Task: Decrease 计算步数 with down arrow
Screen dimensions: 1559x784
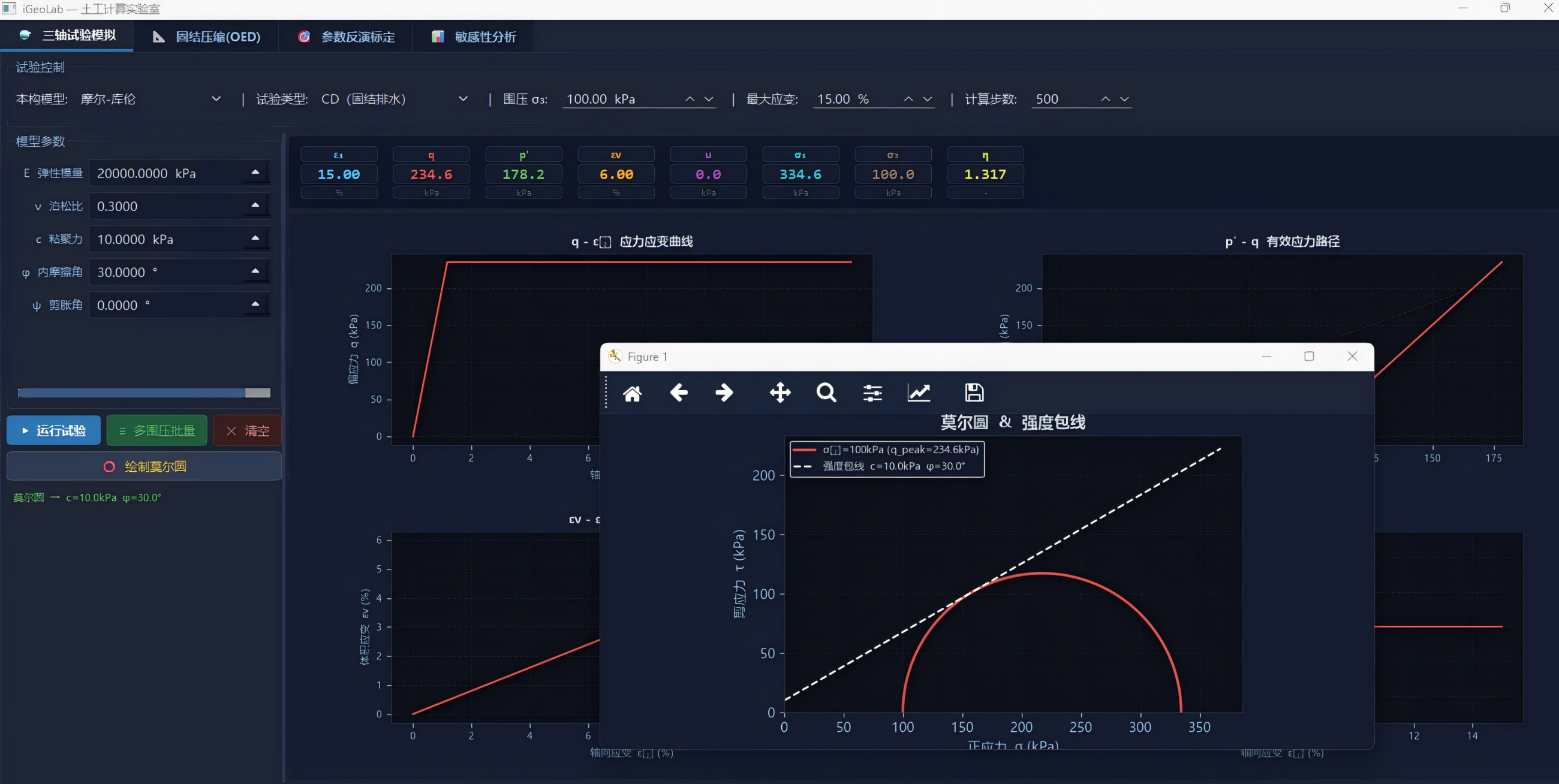Action: point(1124,99)
